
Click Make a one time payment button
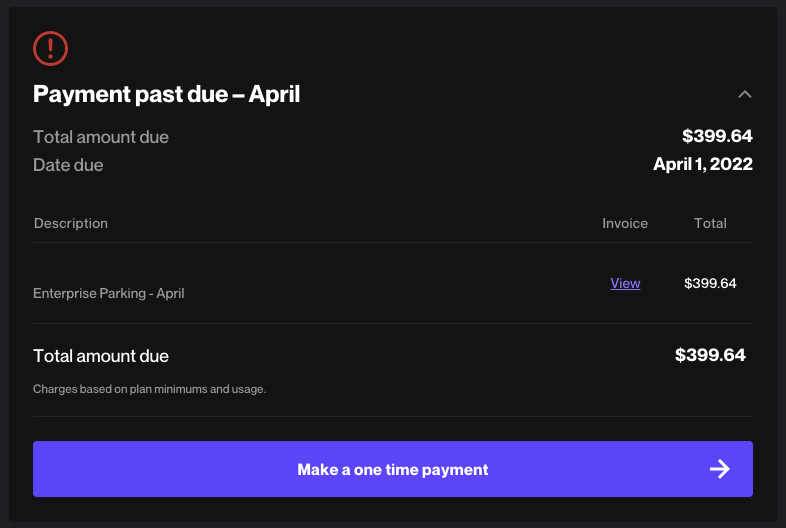[x=392, y=469]
